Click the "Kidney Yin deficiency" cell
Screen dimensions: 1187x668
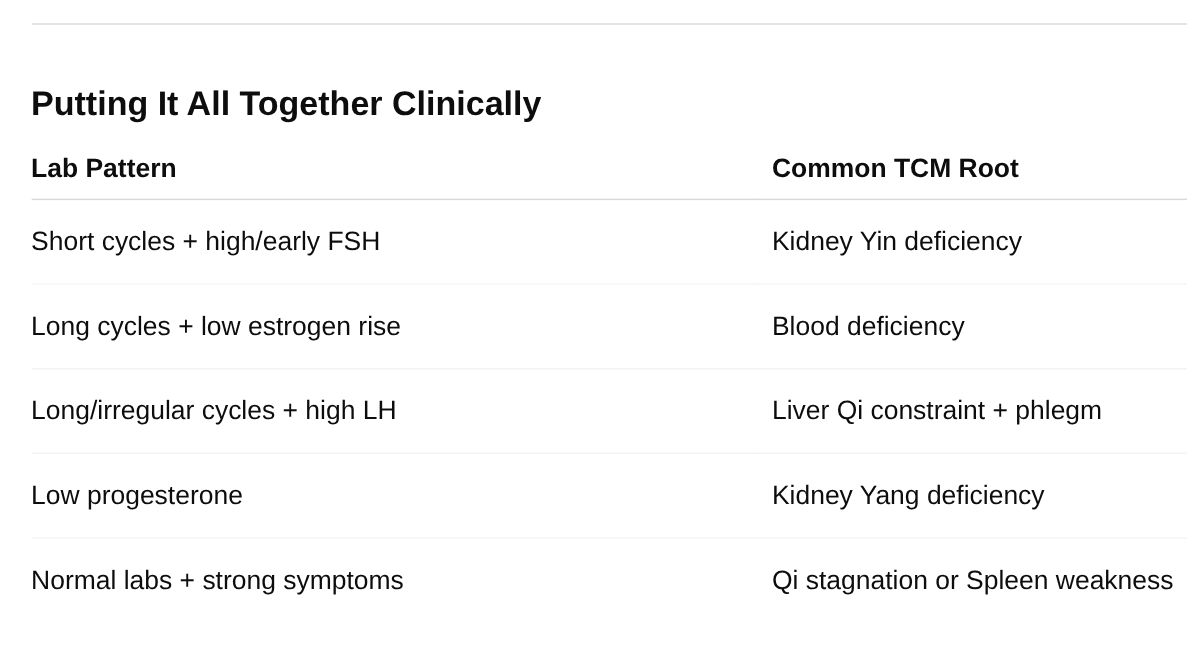pos(896,241)
